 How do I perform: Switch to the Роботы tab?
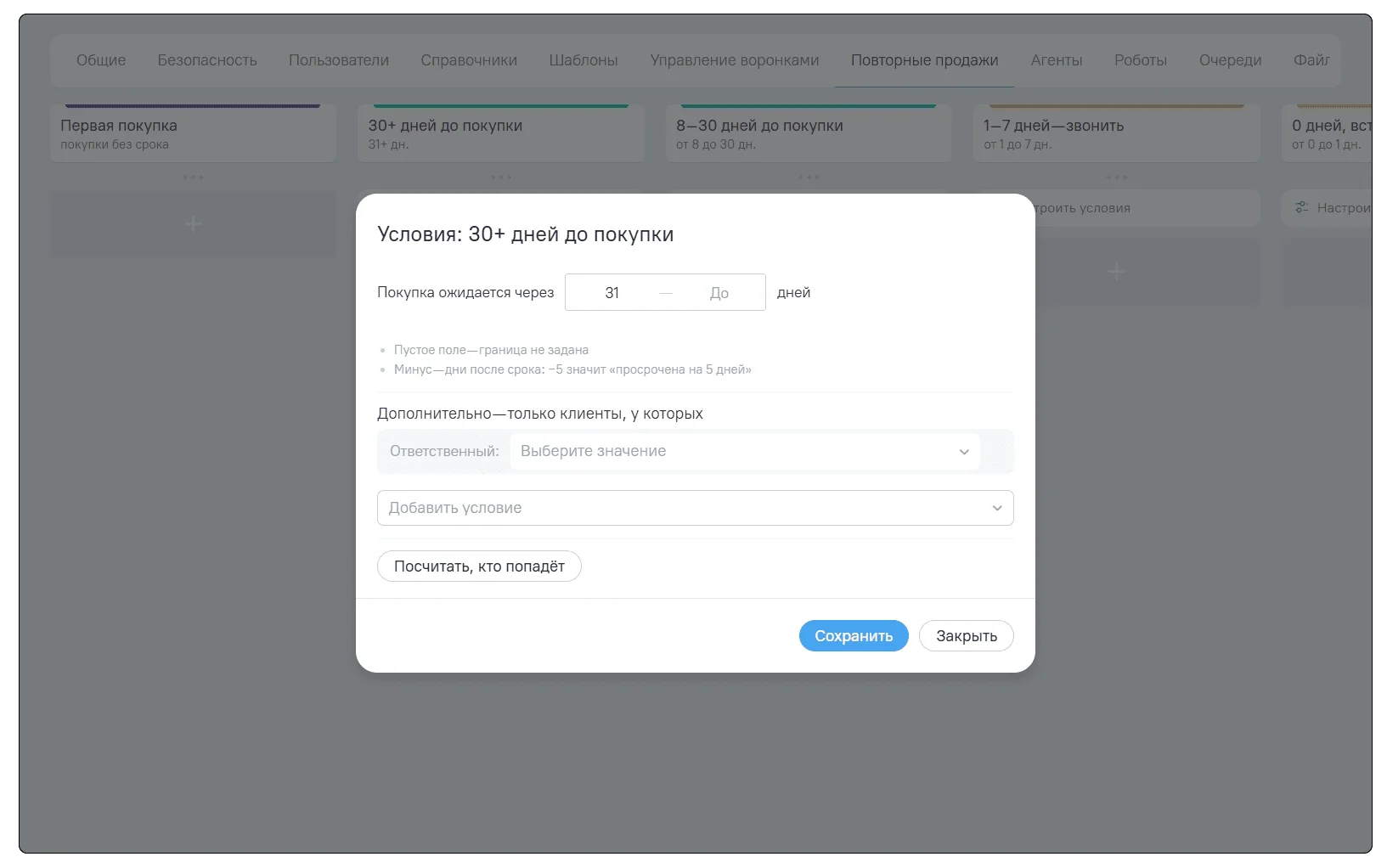click(x=1141, y=60)
